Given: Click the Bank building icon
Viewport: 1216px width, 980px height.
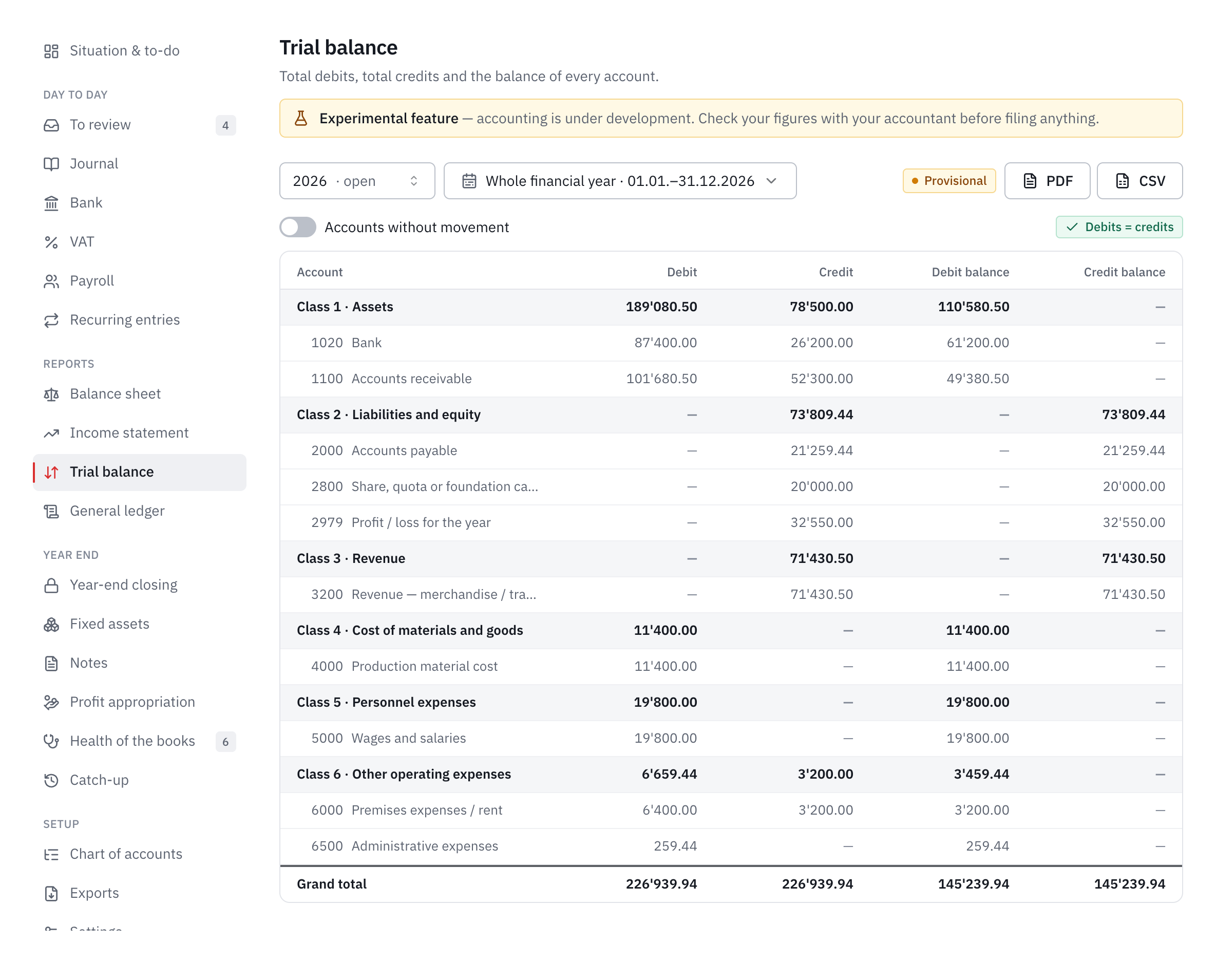Looking at the screenshot, I should (51, 203).
